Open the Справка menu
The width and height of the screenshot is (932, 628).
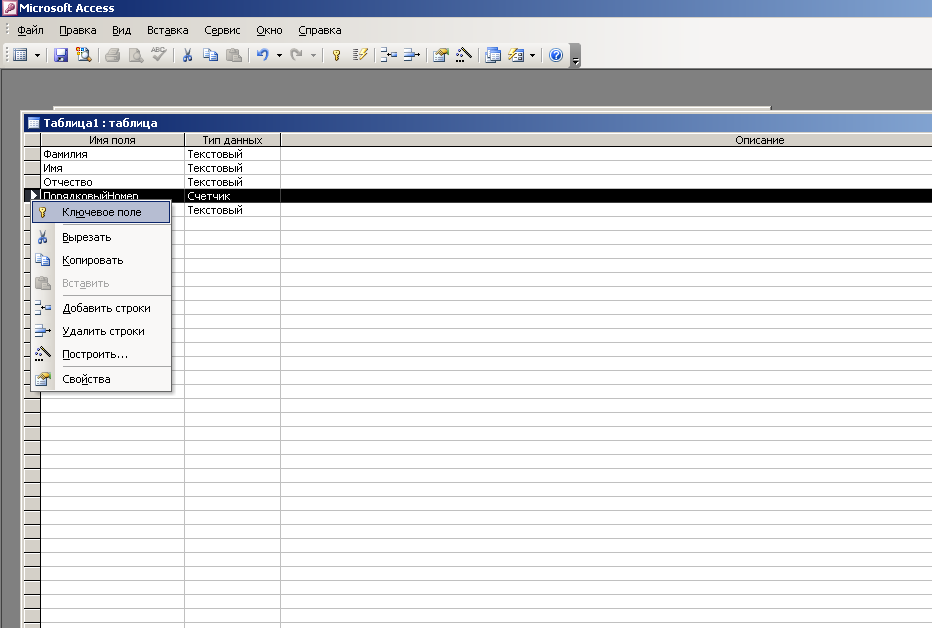320,30
